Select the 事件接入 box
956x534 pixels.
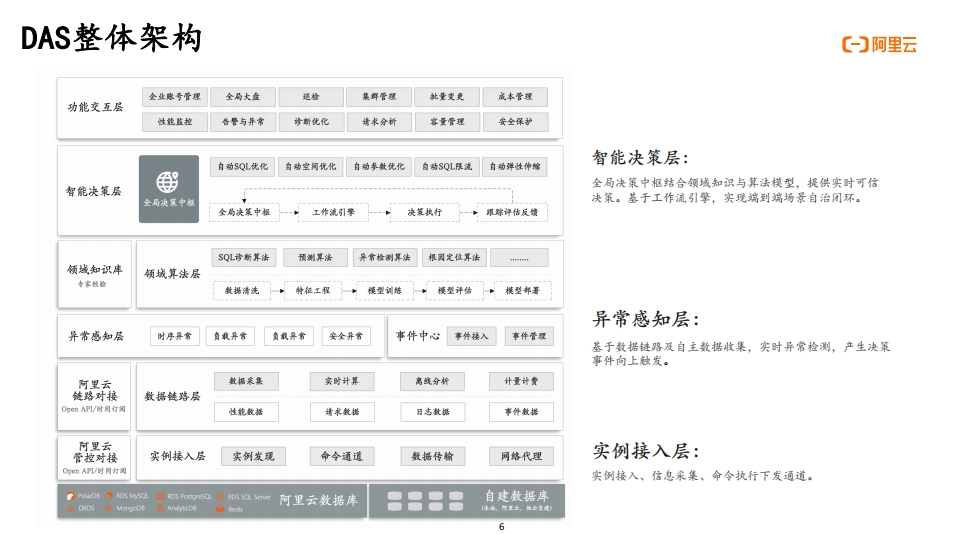471,336
